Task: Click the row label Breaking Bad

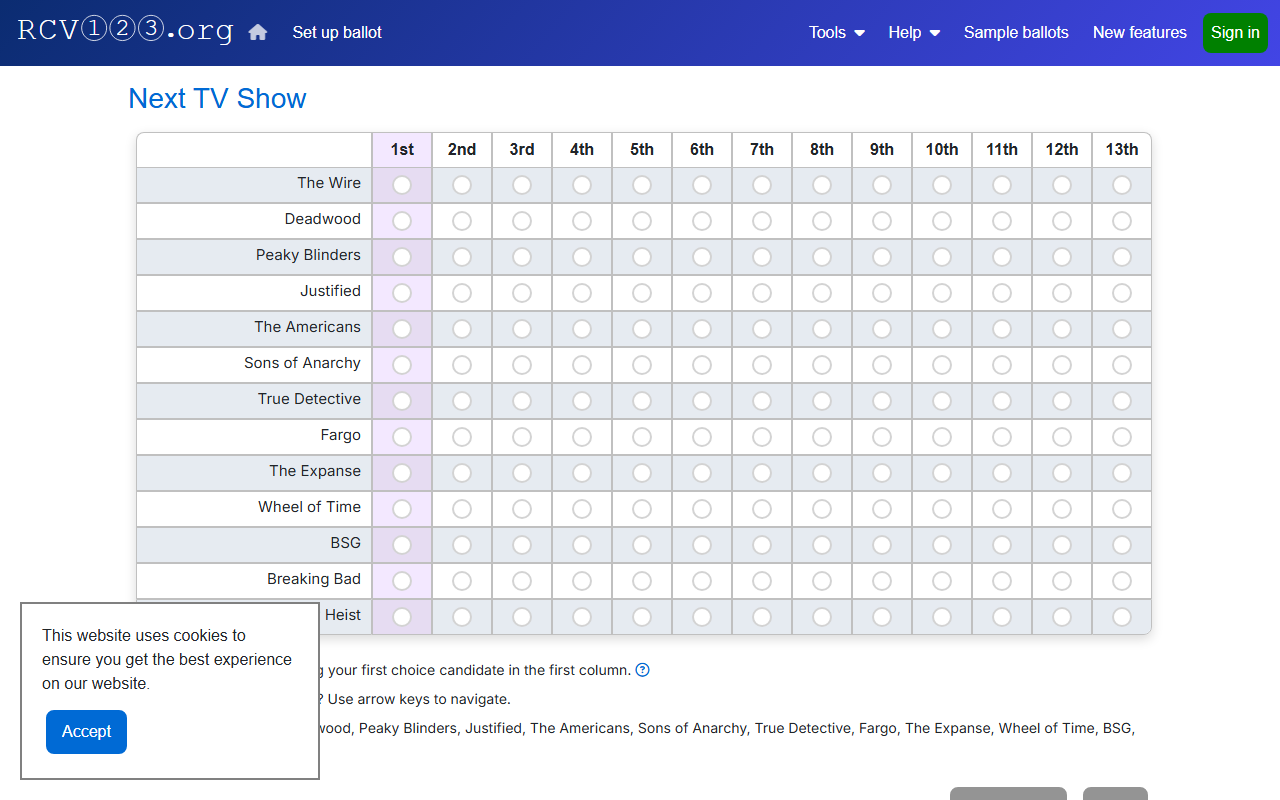Action: (314, 579)
